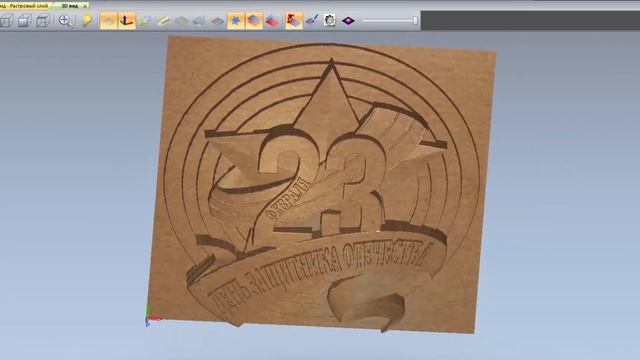Click the slider handle at its right end
This screenshot has height=360, width=640.
tap(416, 20)
